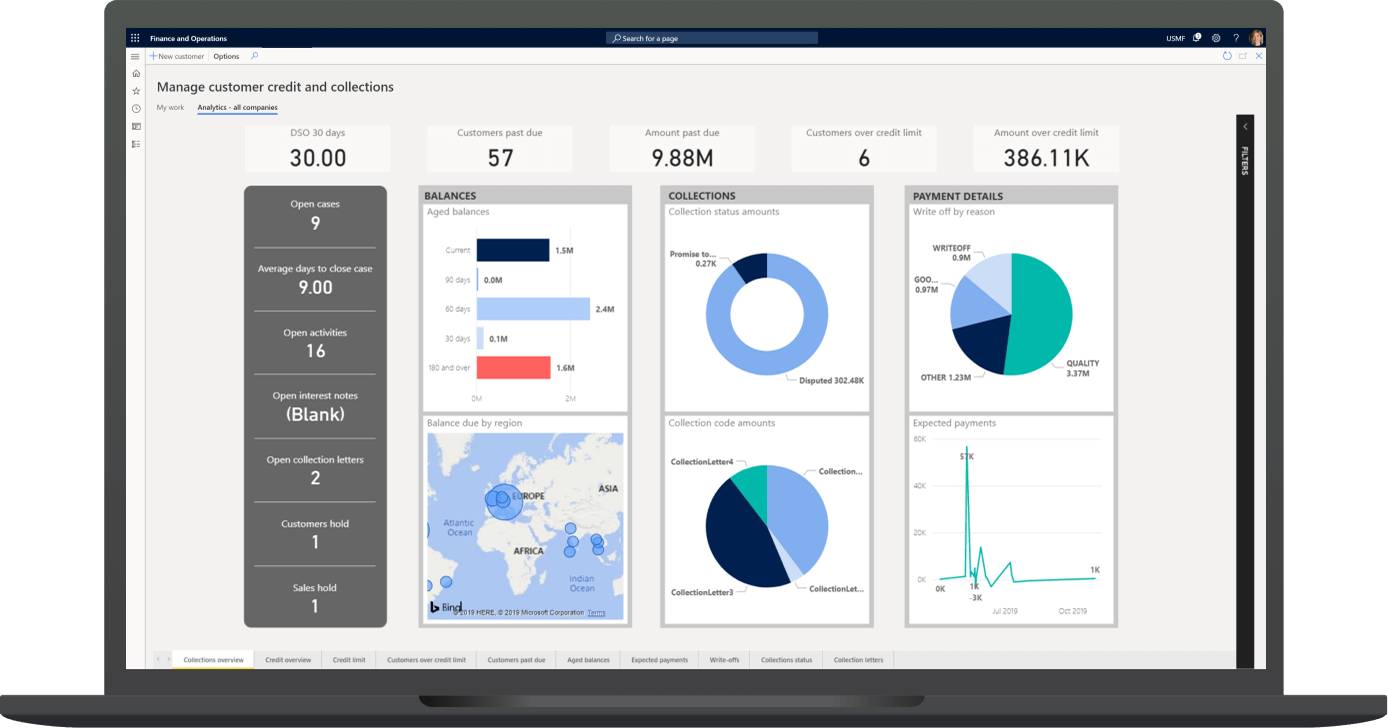This screenshot has width=1388, height=728.
Task: Open the settings gear icon
Action: click(x=1216, y=38)
